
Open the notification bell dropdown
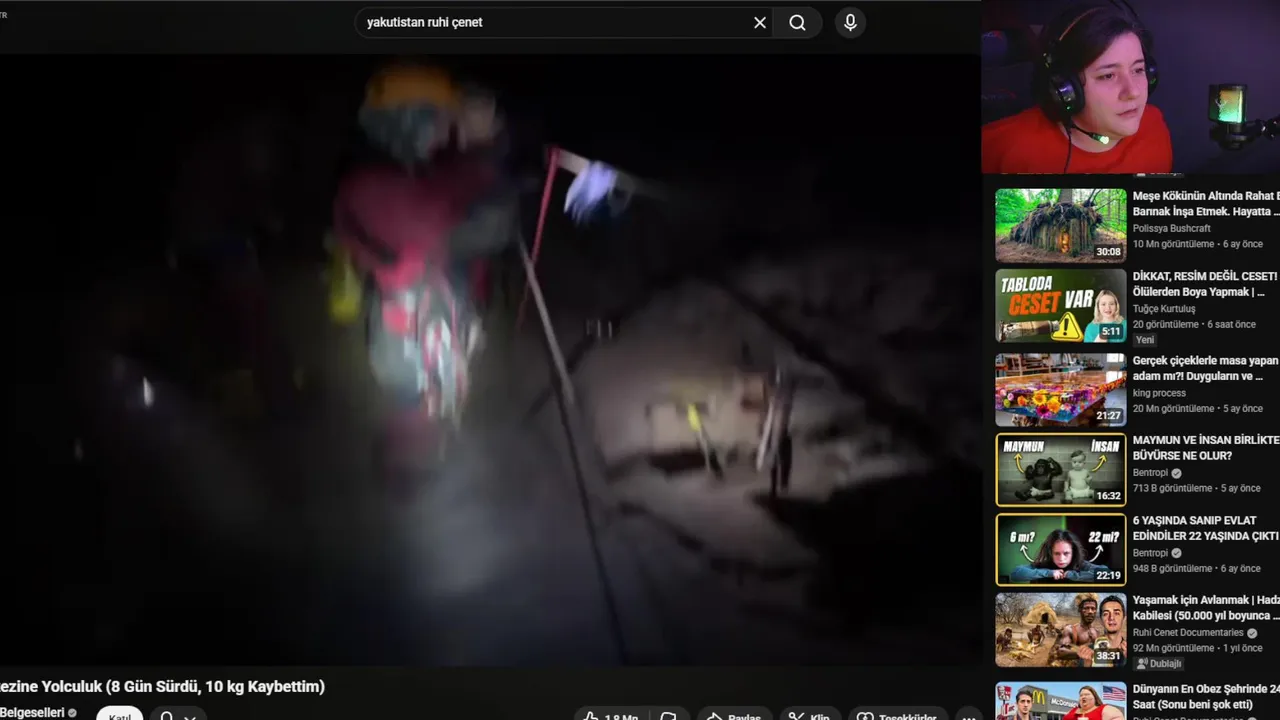coord(178,714)
